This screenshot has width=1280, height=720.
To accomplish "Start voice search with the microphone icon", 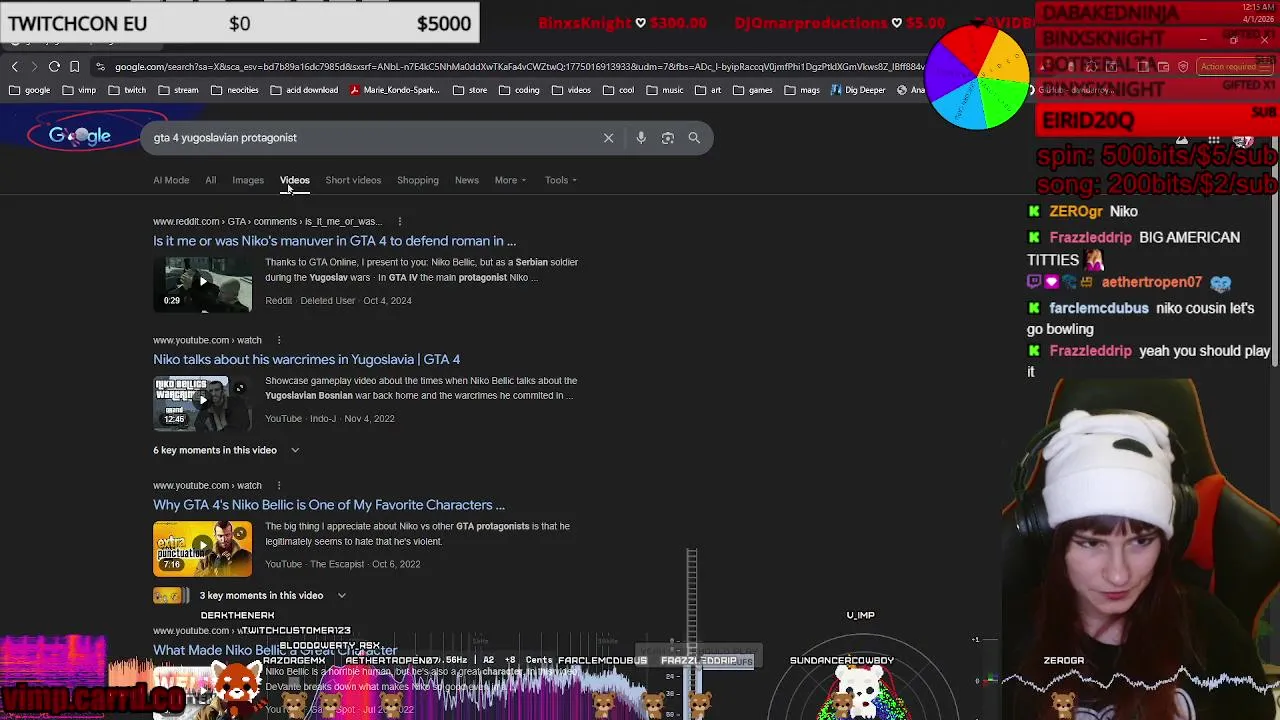I will click(x=641, y=138).
